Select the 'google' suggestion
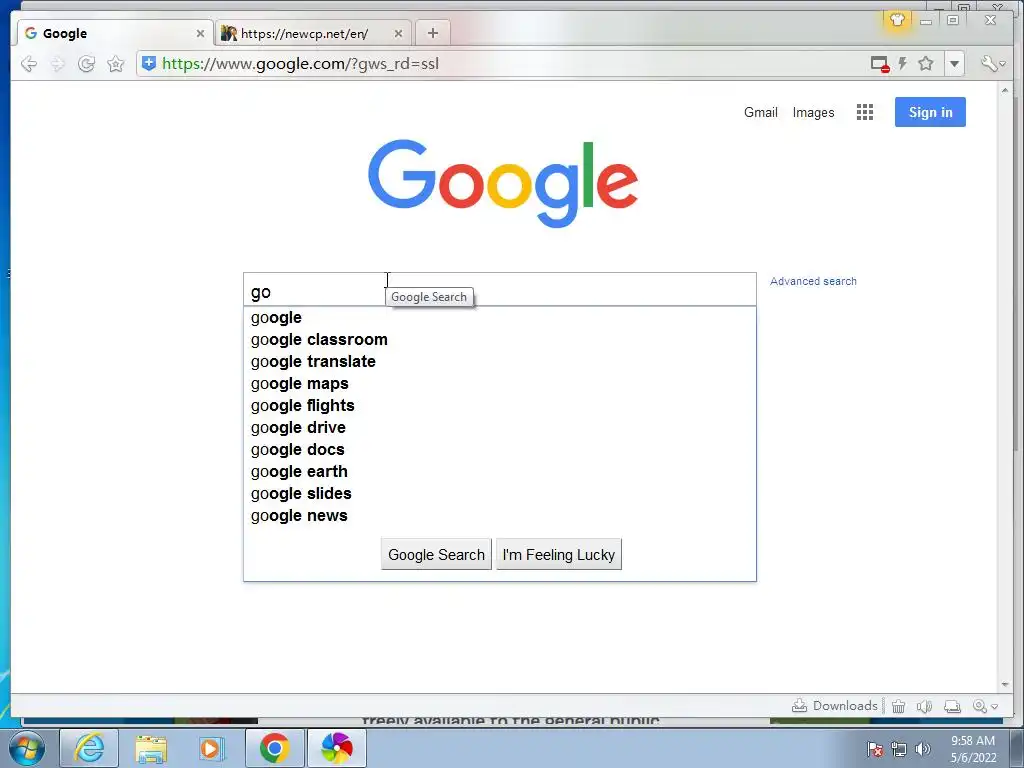1024x768 pixels. point(500,317)
